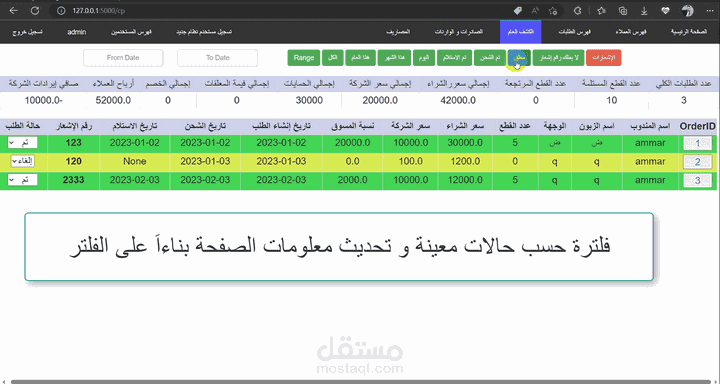Click the red الإشعارات button
This screenshot has width=720, height=384.
pos(603,57)
